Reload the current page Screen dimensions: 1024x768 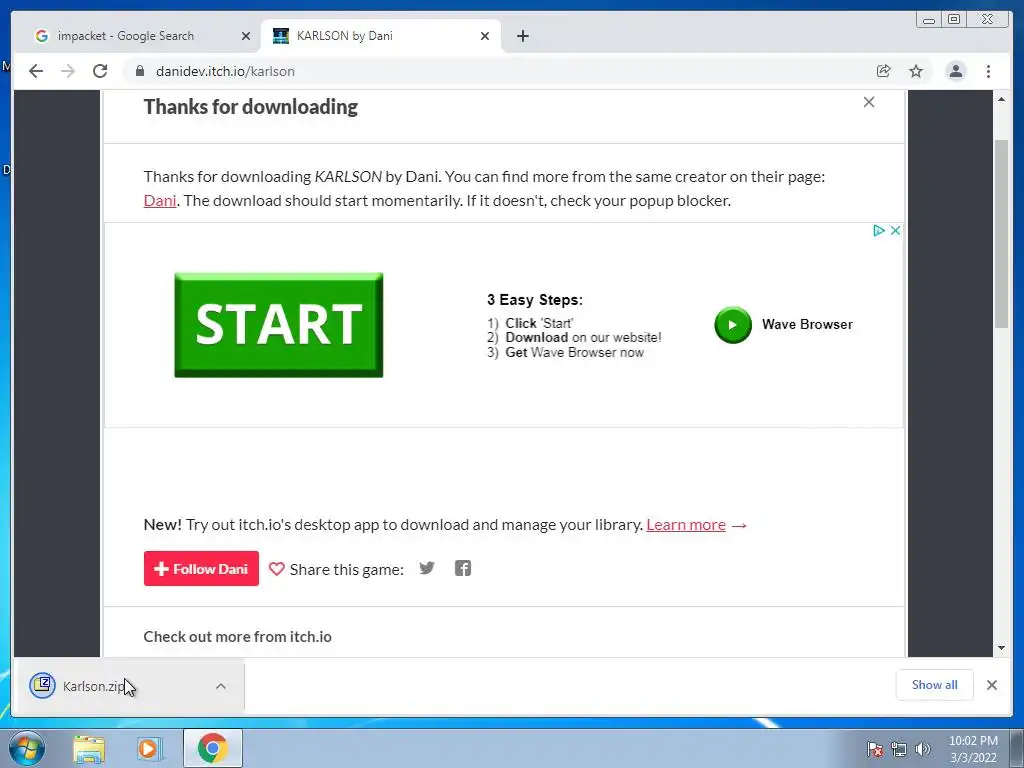coord(100,71)
